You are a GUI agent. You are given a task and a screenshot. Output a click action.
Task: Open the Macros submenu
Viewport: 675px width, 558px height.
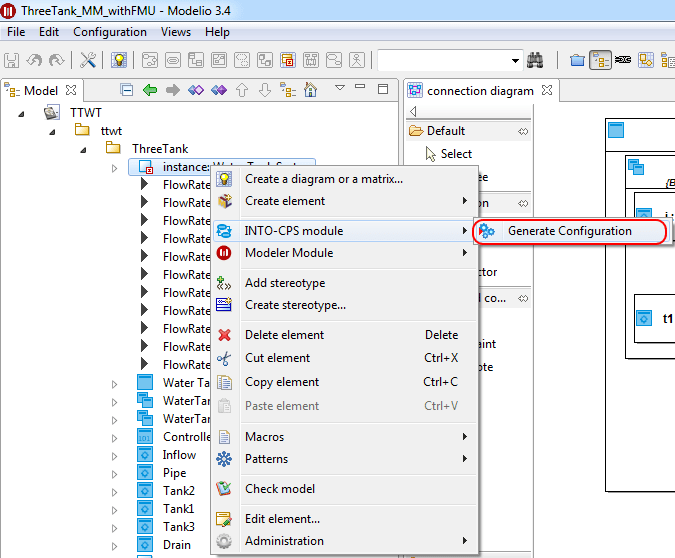click(345, 437)
